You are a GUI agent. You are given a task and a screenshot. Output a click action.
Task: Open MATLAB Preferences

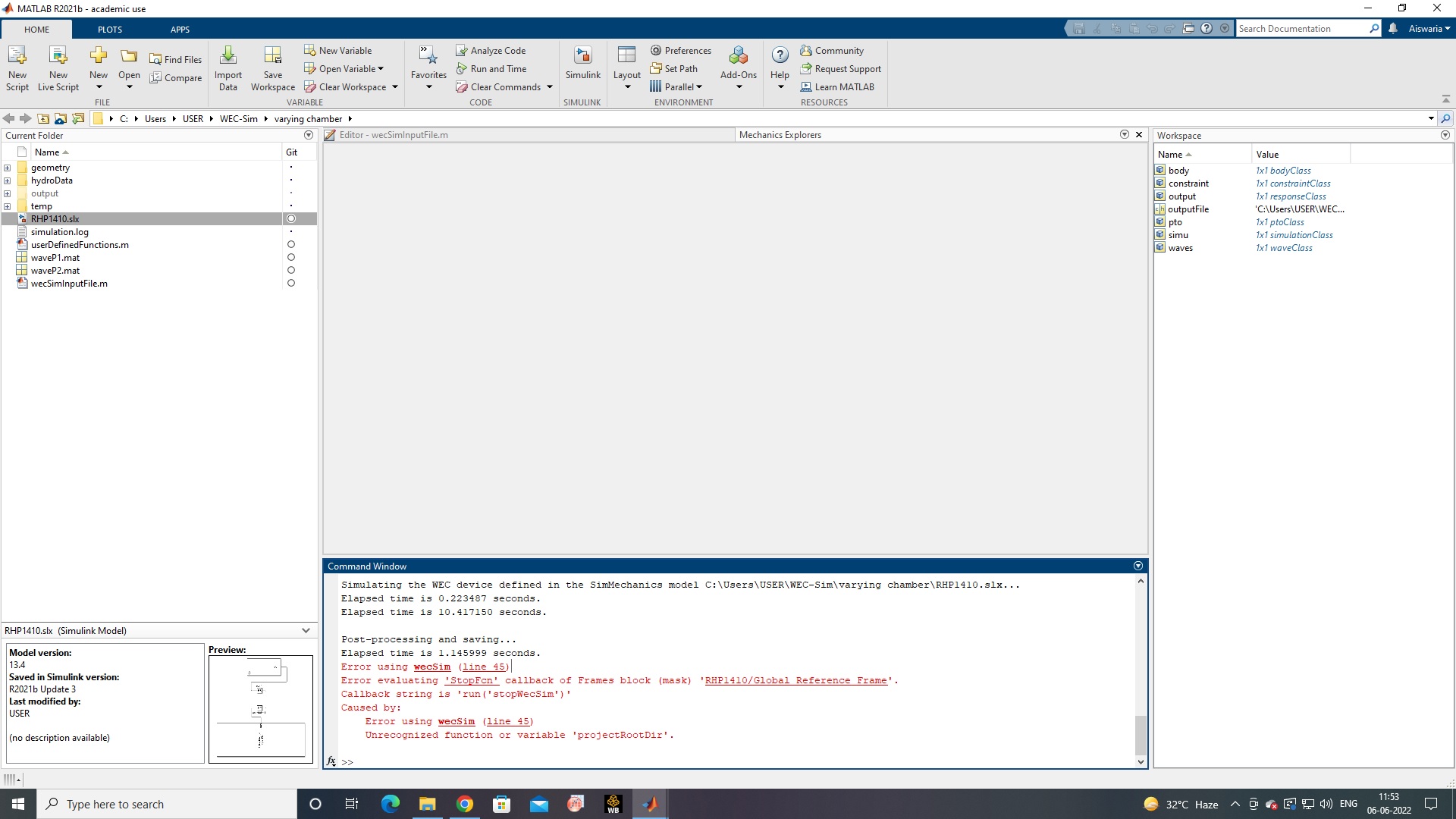(x=681, y=49)
